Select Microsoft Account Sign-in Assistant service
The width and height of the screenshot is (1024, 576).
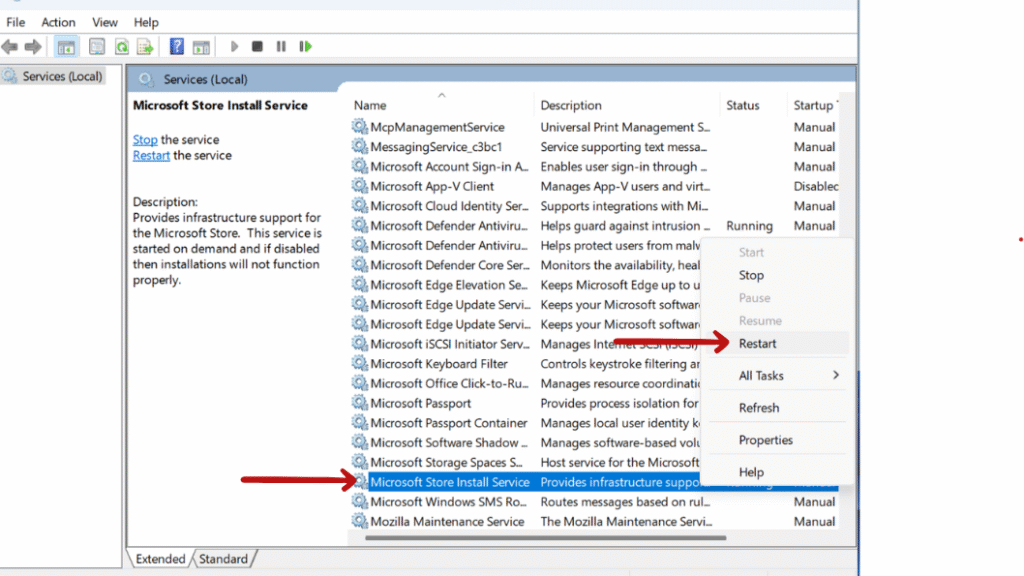coord(449,167)
